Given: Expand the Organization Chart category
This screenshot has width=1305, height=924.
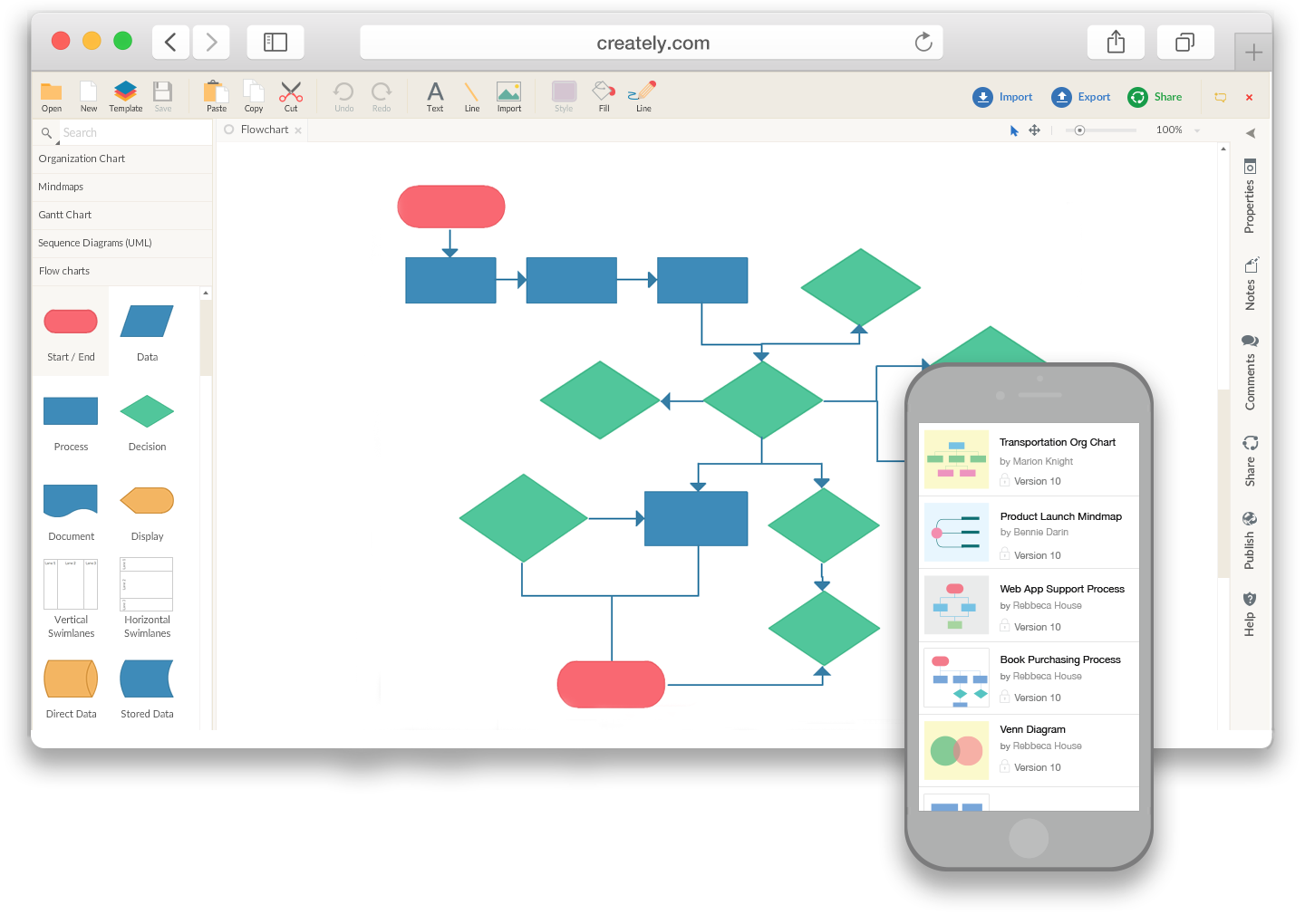Looking at the screenshot, I should click(x=82, y=159).
